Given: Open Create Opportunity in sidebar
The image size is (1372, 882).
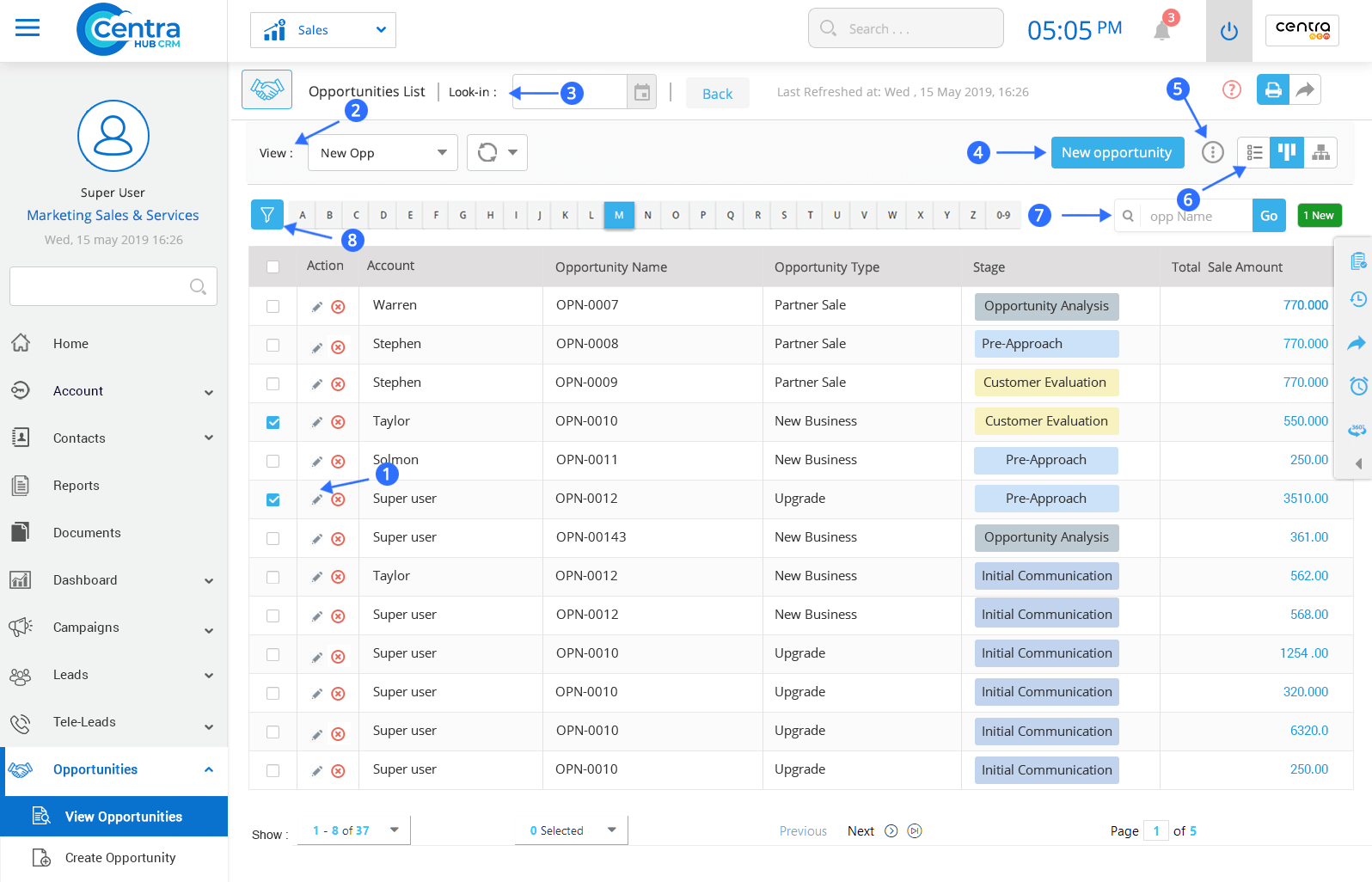Looking at the screenshot, I should tap(120, 858).
